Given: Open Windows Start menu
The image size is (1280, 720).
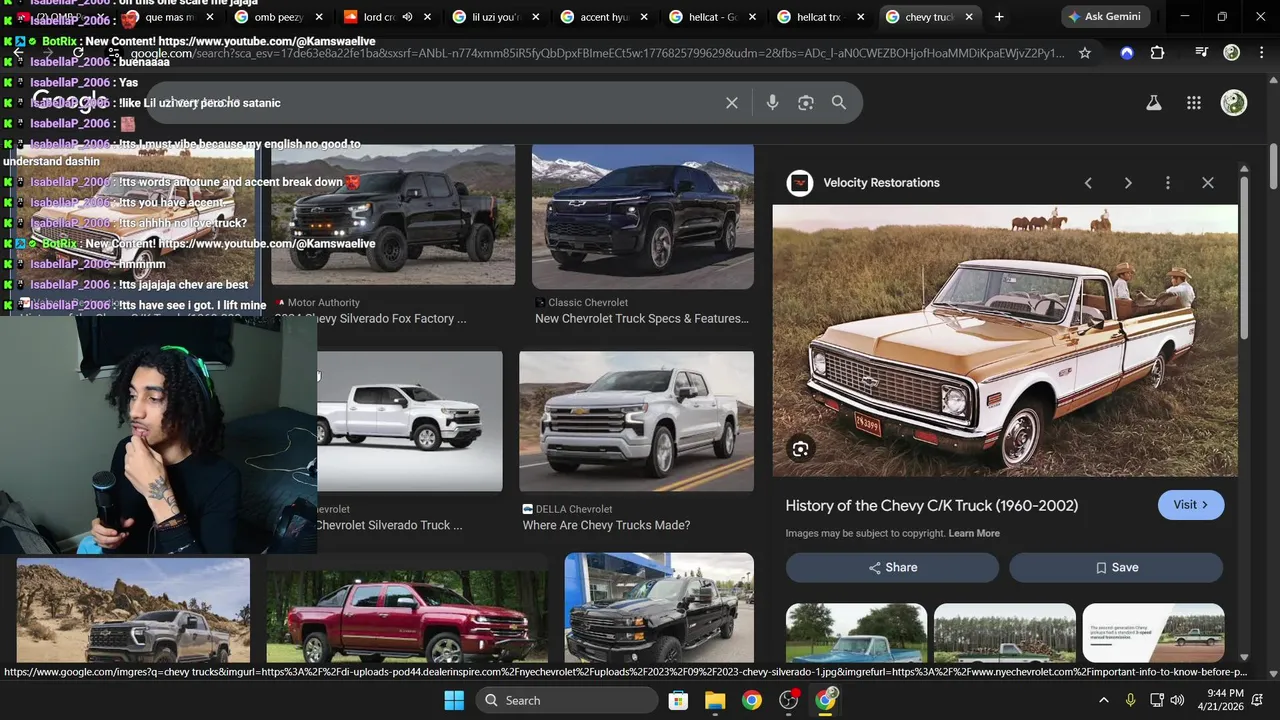Looking at the screenshot, I should pos(454,700).
